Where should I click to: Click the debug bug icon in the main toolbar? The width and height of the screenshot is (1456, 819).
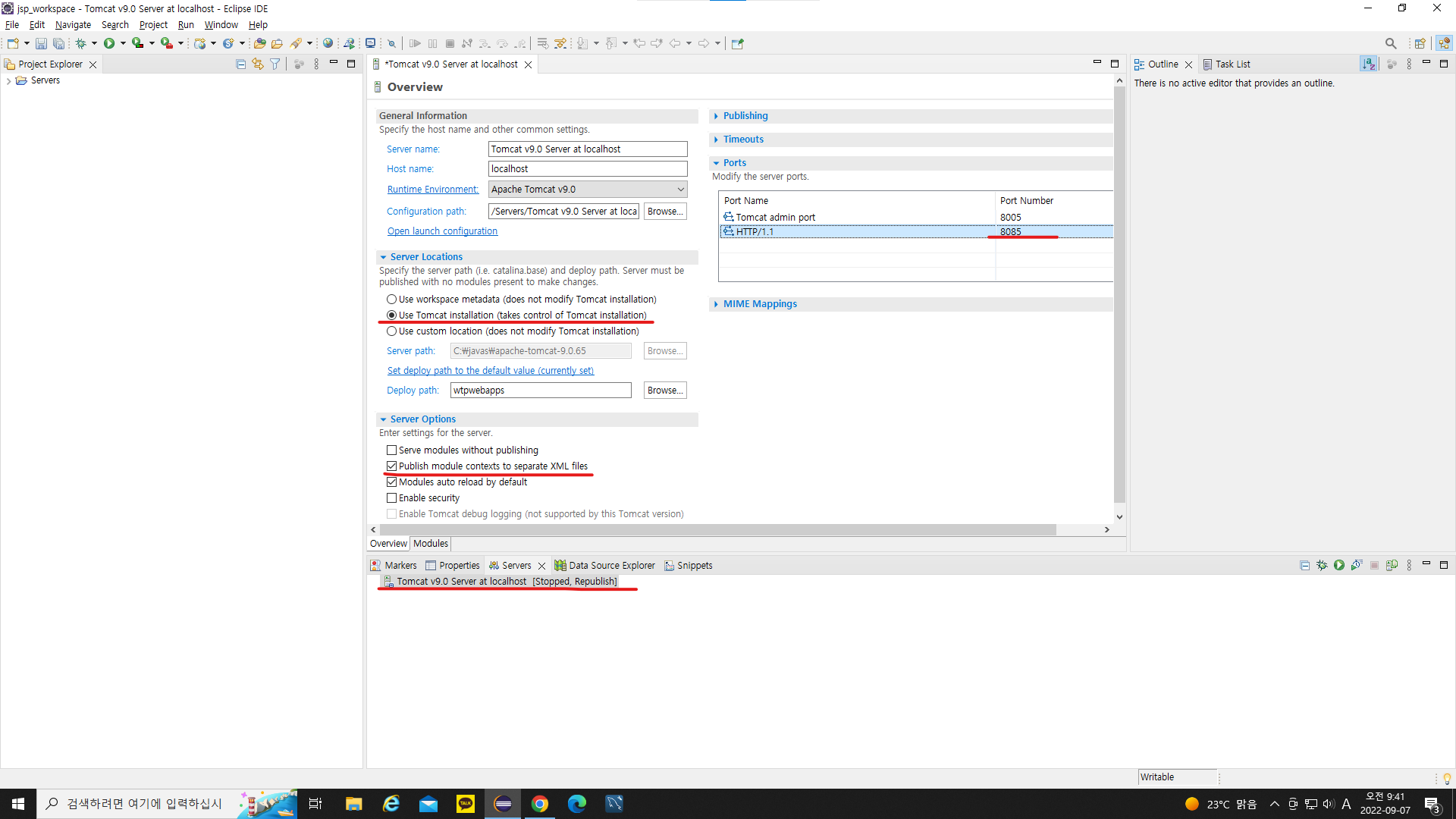[x=80, y=43]
